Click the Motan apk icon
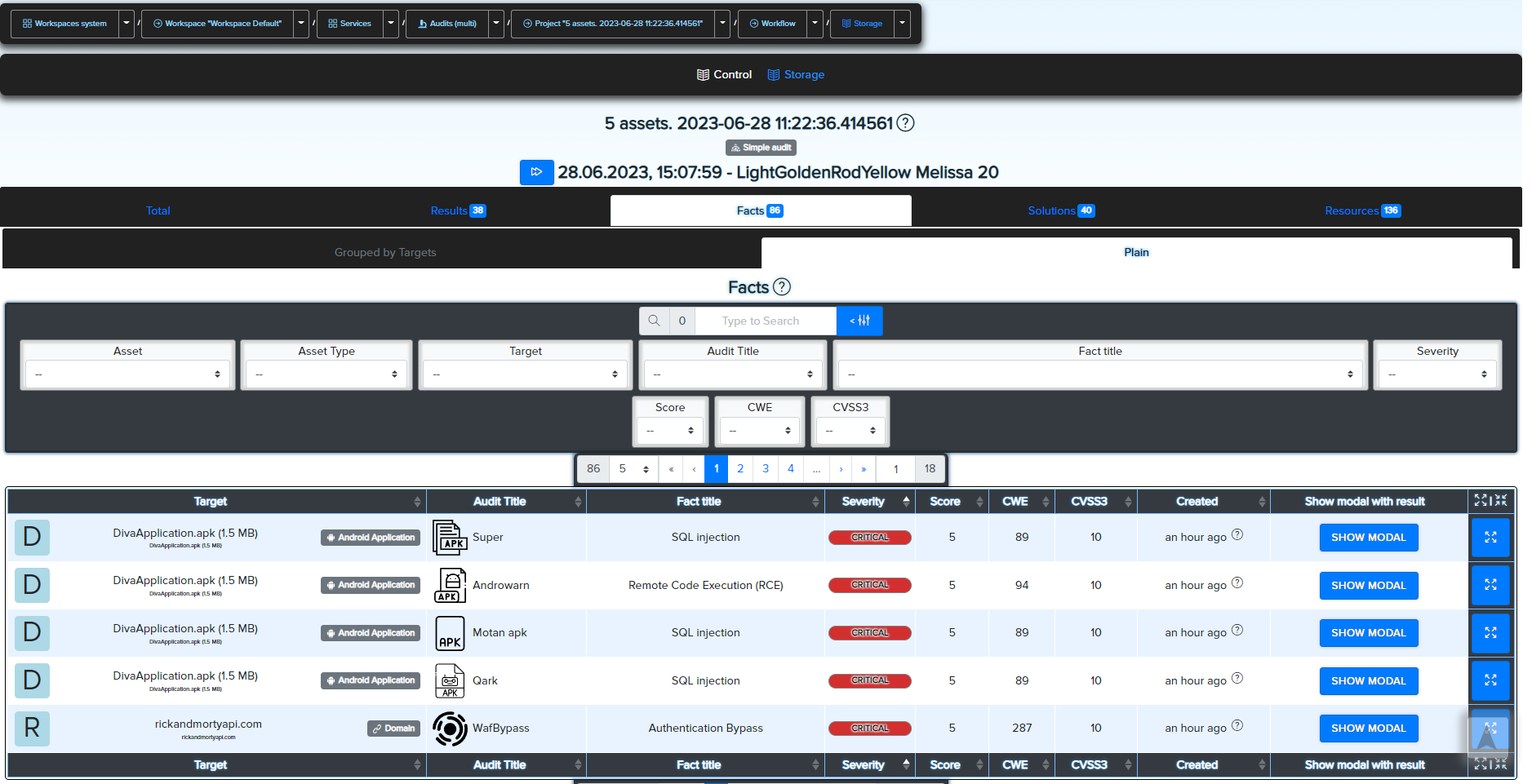Image resolution: width=1532 pixels, height=784 pixels. (450, 633)
